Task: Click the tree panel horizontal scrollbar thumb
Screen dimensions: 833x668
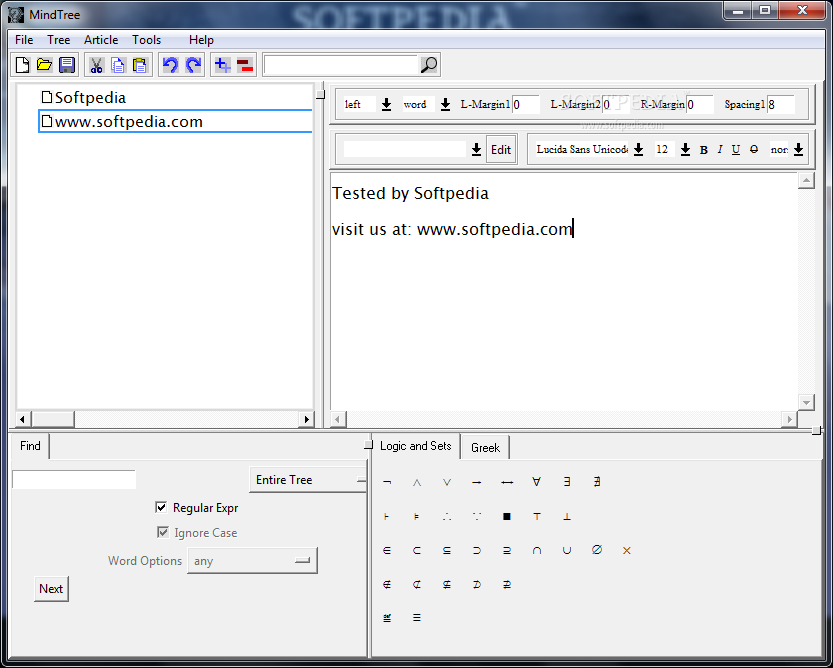Action: 53,419
